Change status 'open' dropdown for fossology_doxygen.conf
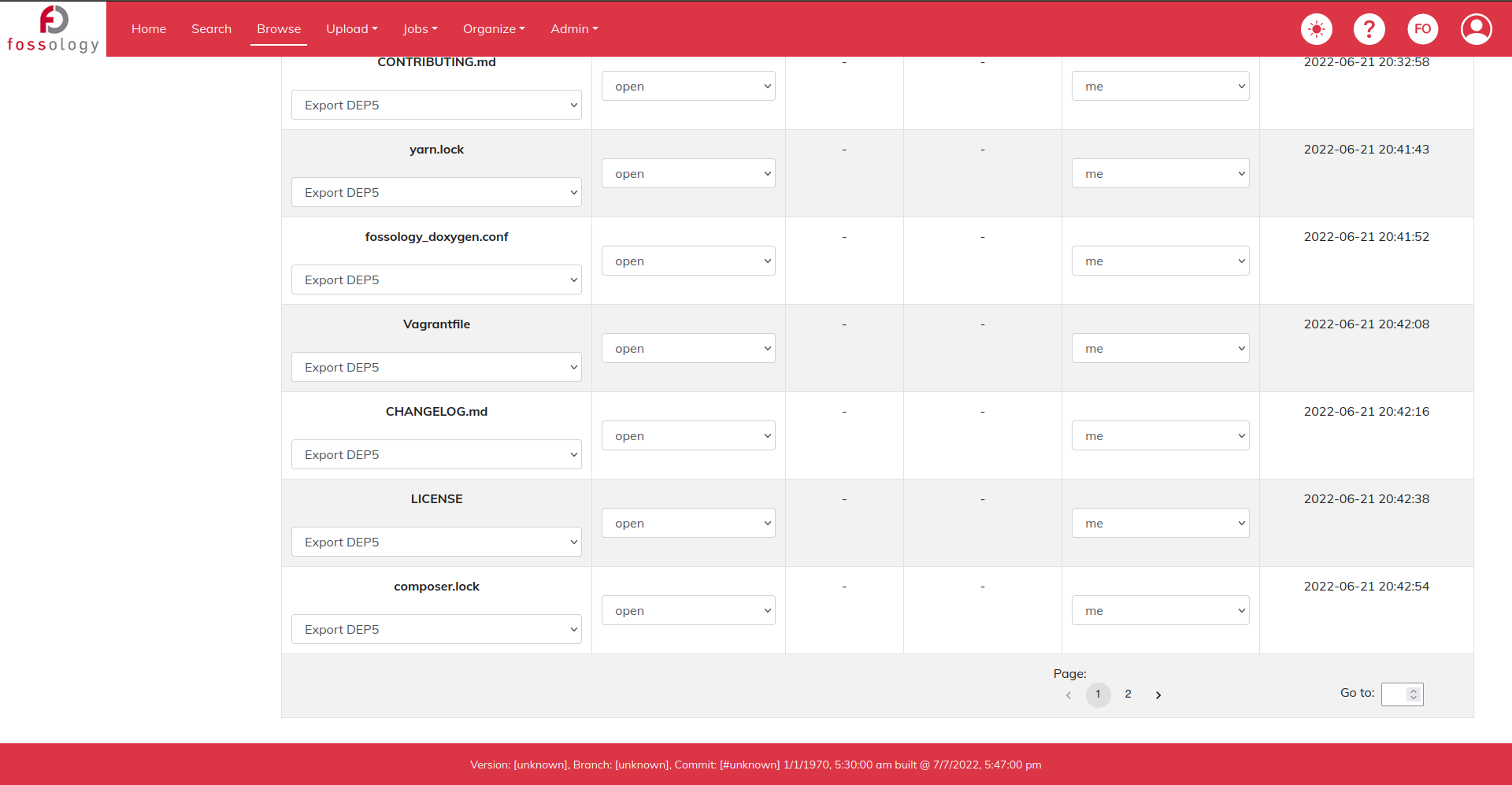The height and width of the screenshot is (785, 1512). pos(688,261)
